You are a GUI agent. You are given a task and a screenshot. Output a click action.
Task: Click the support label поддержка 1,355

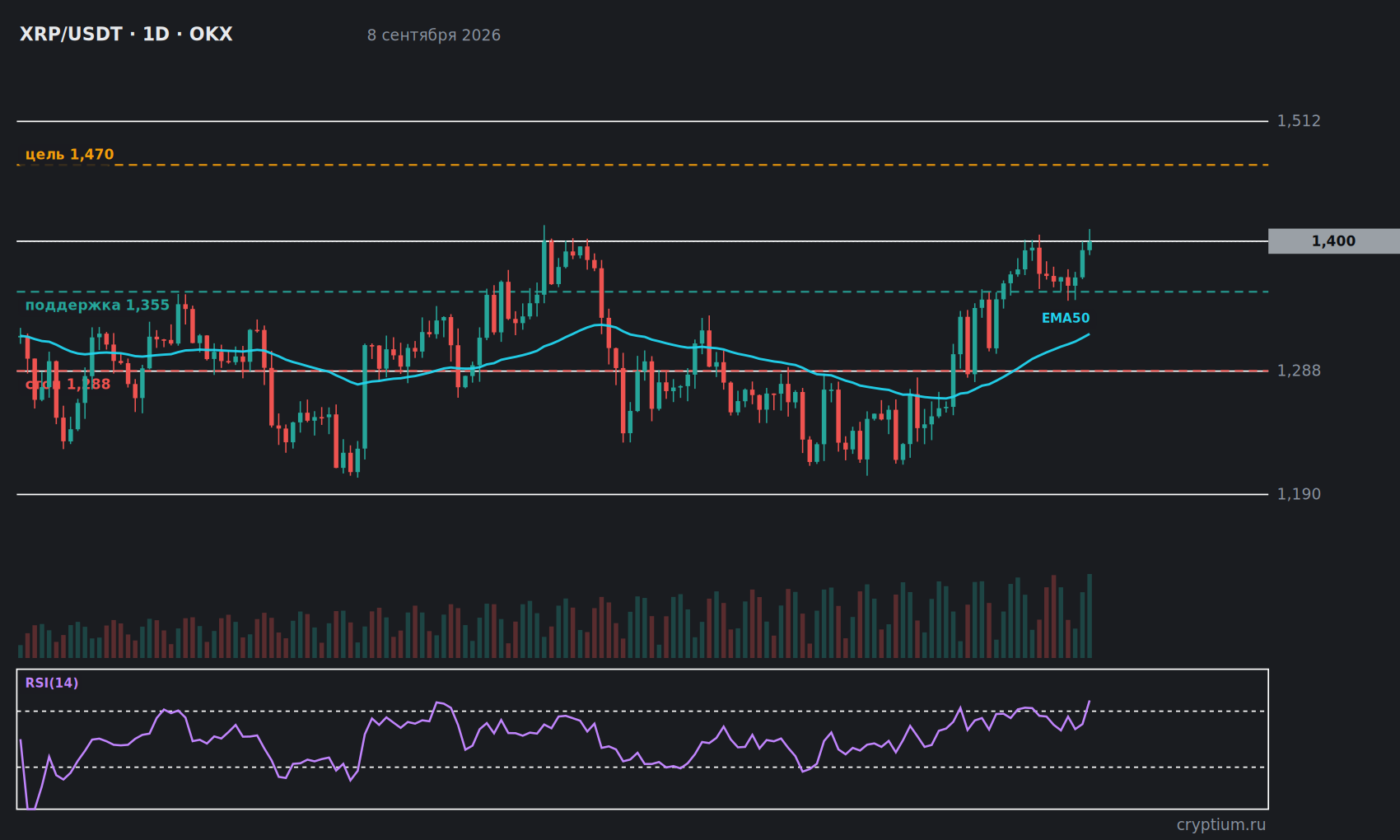click(x=97, y=305)
